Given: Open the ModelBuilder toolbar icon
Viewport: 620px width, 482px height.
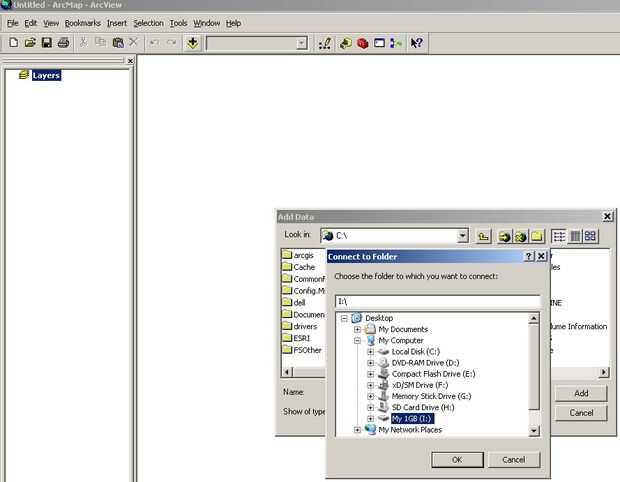Looking at the screenshot, I should [396, 43].
